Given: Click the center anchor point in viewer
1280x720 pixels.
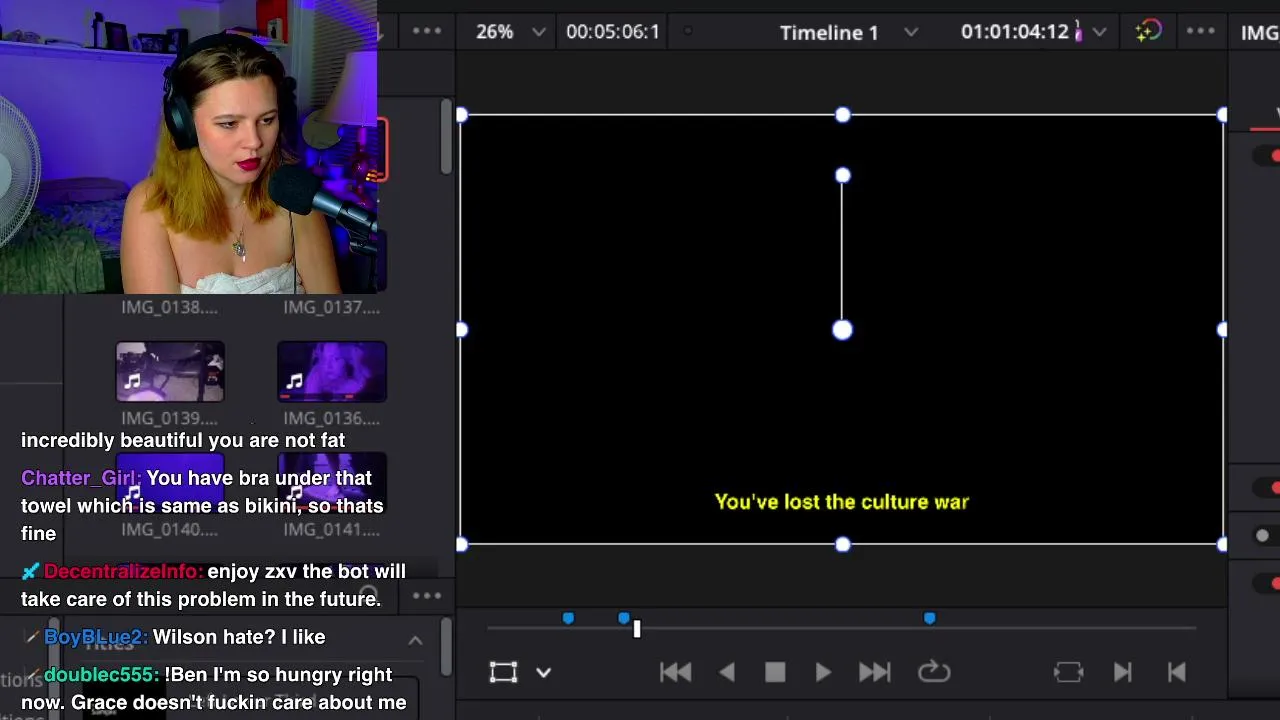Looking at the screenshot, I should 842,330.
